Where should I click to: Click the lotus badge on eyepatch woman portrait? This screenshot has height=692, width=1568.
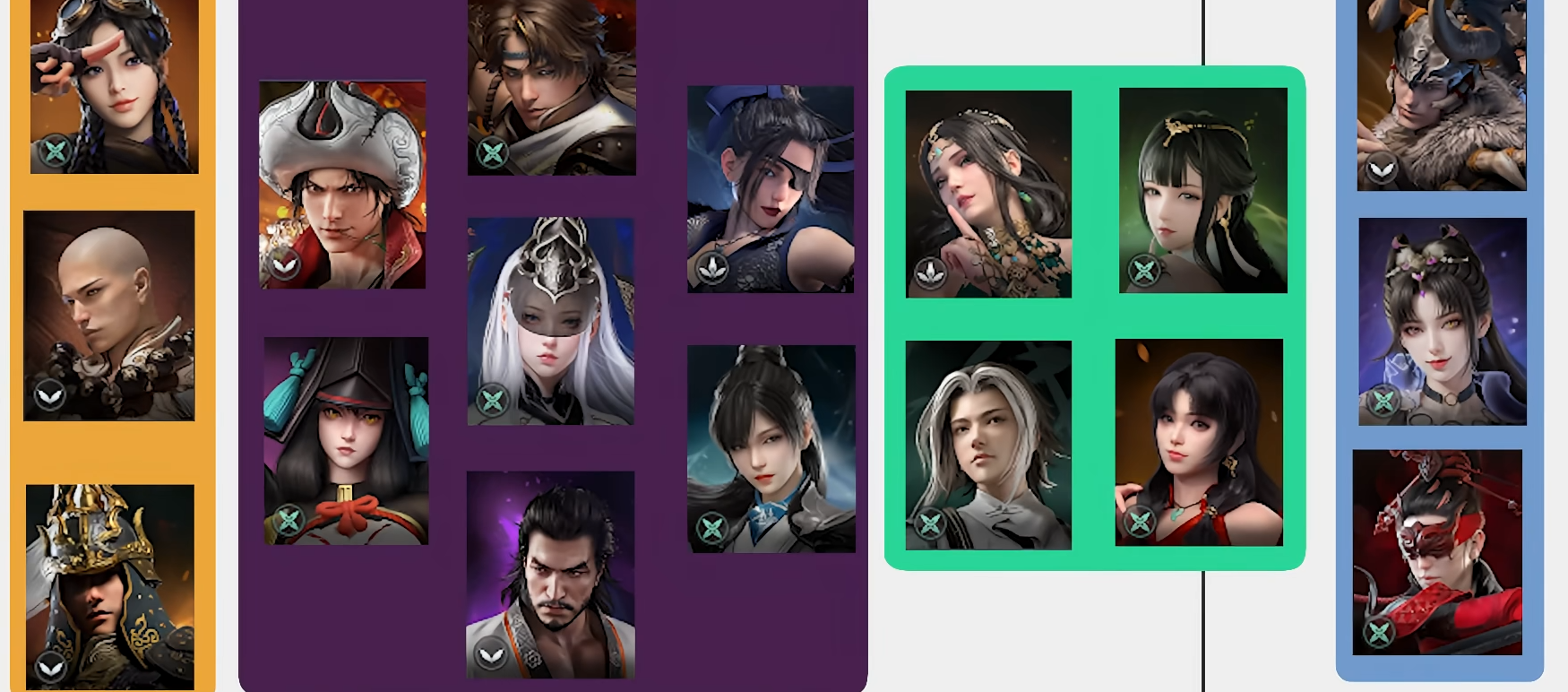point(712,267)
